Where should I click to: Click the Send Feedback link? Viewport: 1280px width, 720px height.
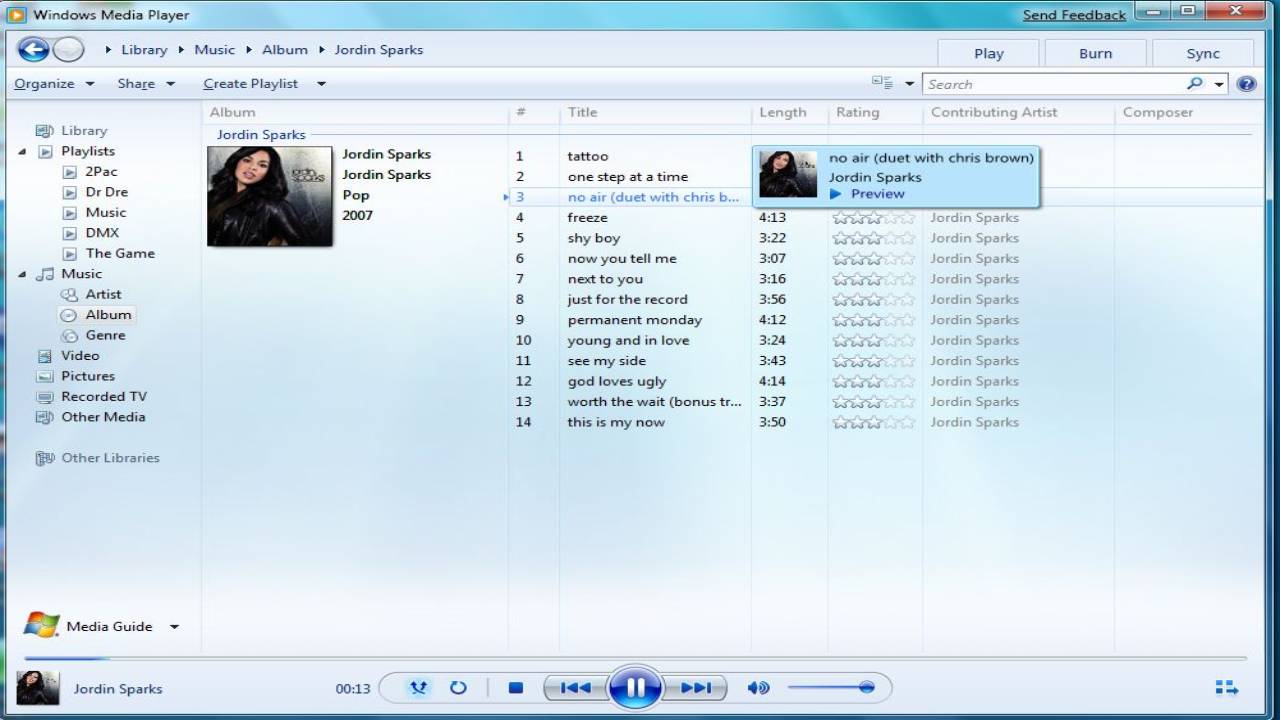(1074, 15)
